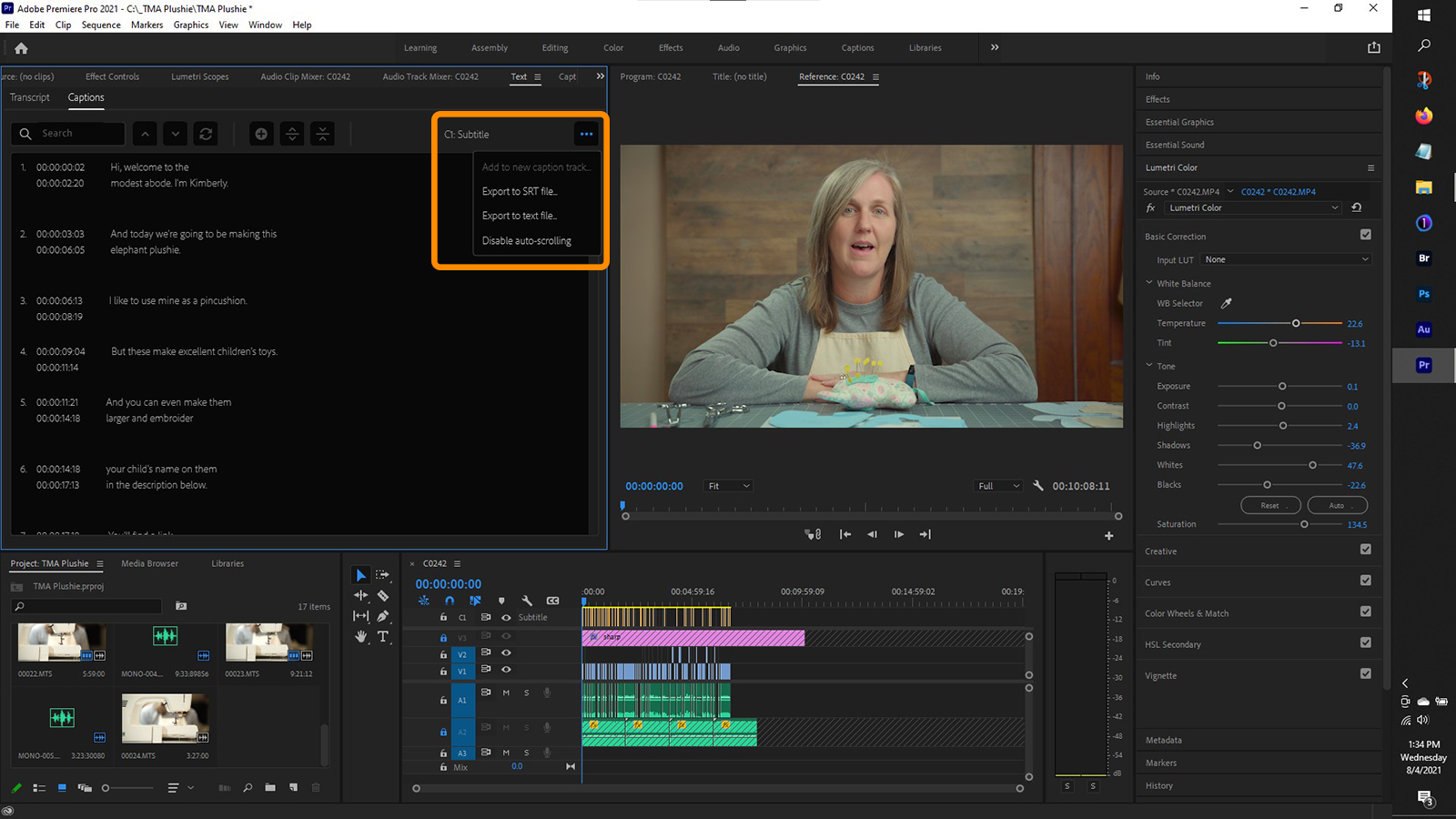Open the Fit zoom level dropdown

pyautogui.click(x=729, y=486)
